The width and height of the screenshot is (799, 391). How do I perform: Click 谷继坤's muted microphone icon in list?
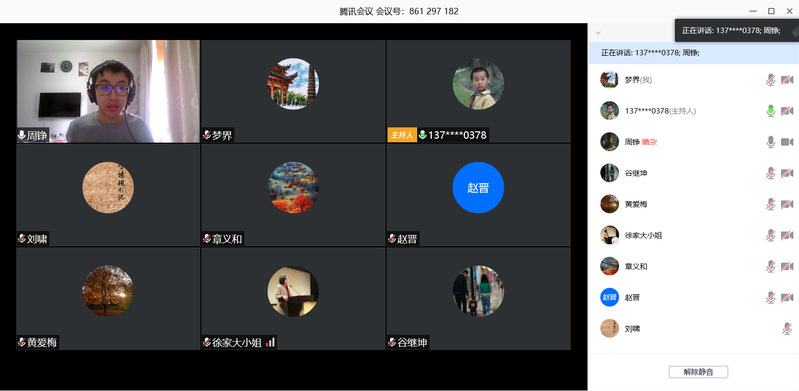770,173
